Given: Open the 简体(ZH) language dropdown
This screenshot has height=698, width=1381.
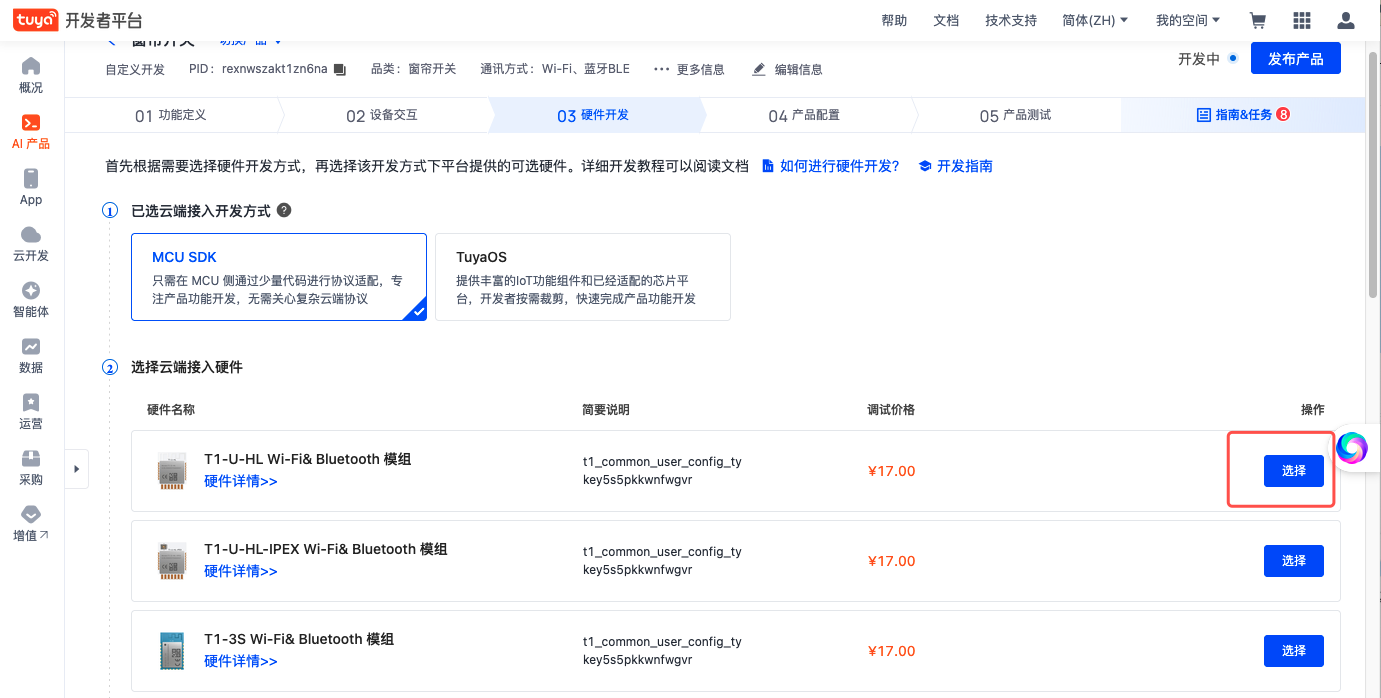Looking at the screenshot, I should point(1095,20).
